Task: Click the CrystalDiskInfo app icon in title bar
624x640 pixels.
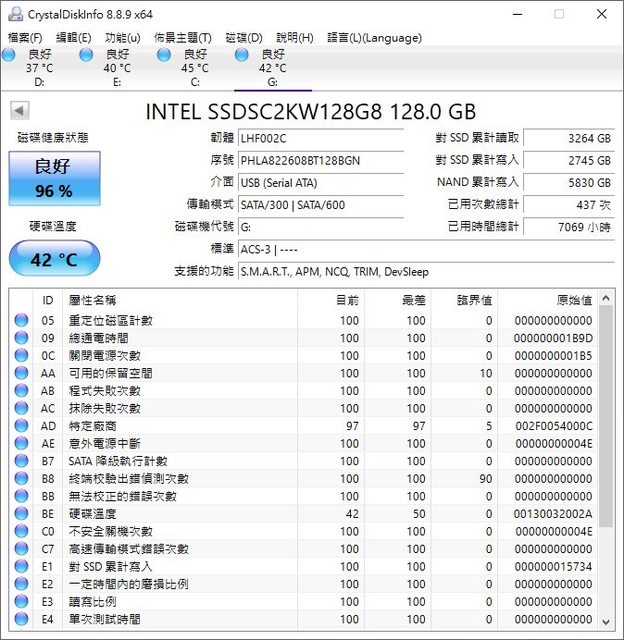Action: (13, 14)
